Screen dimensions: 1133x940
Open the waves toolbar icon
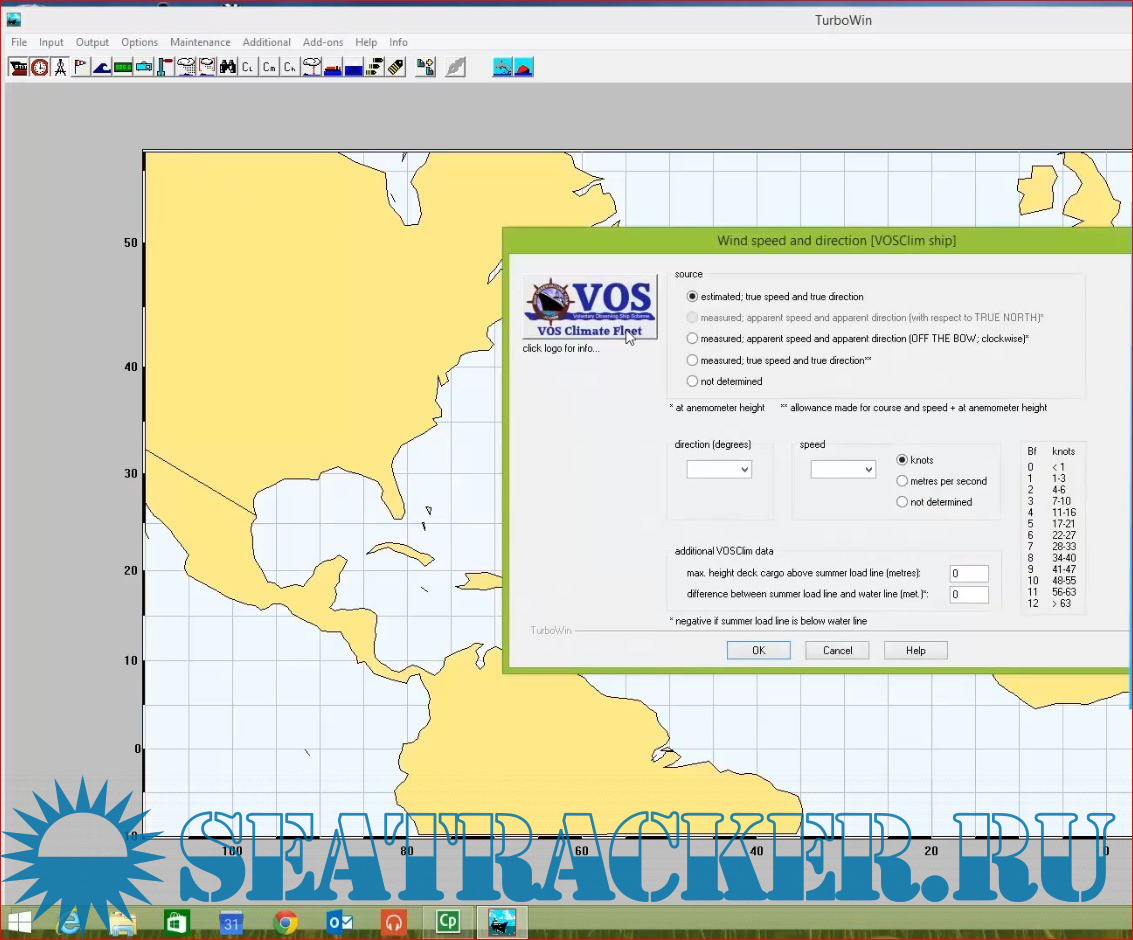(102, 68)
